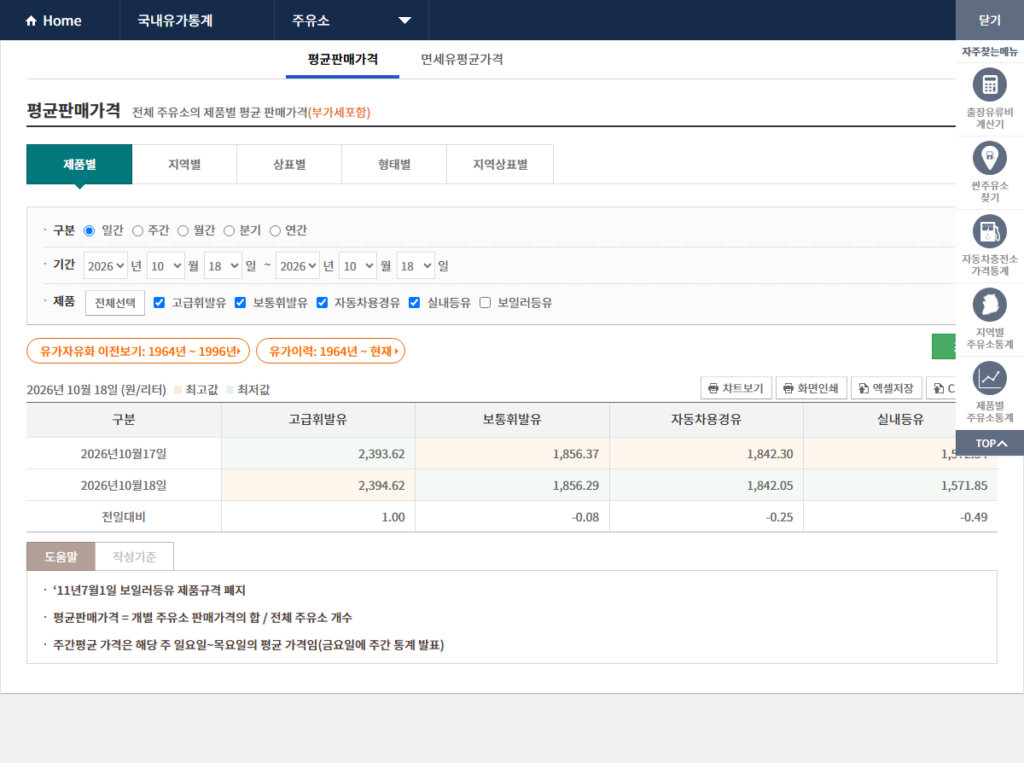1024x768 pixels.
Task: Open the end year dropdown
Action: 298,266
